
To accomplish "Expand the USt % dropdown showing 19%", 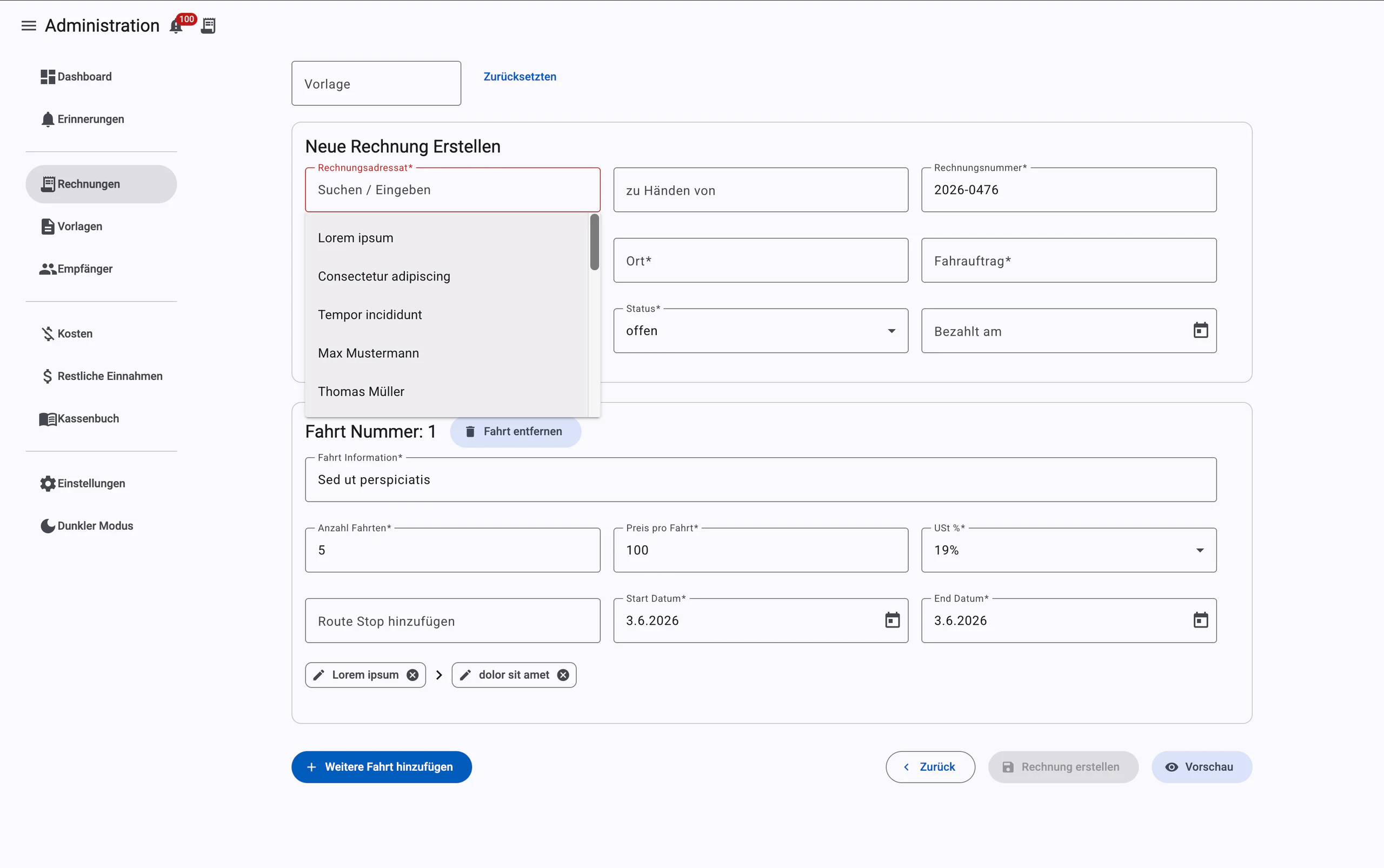I will [x=1069, y=551].
